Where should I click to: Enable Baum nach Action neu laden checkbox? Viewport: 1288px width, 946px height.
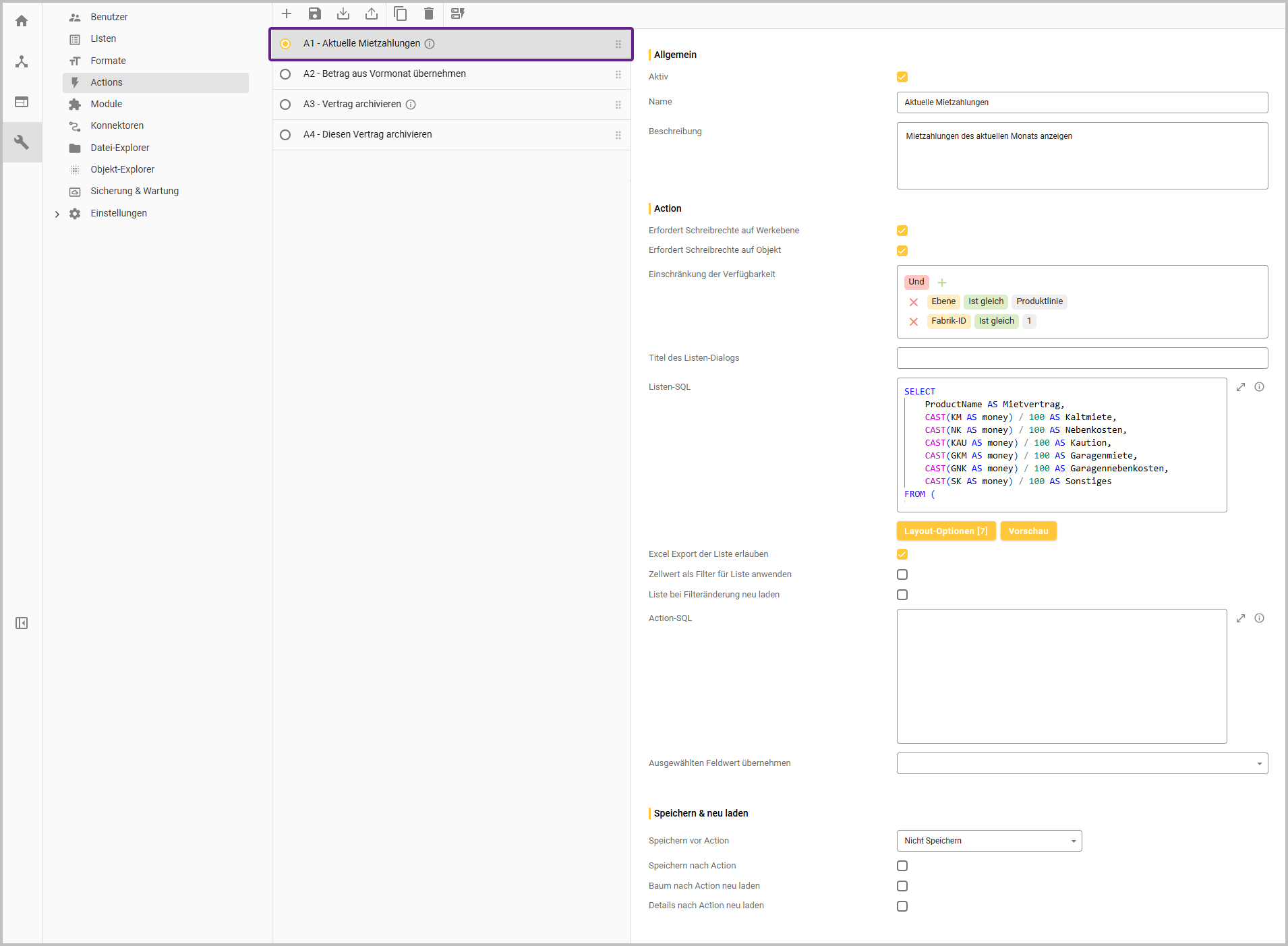point(902,886)
